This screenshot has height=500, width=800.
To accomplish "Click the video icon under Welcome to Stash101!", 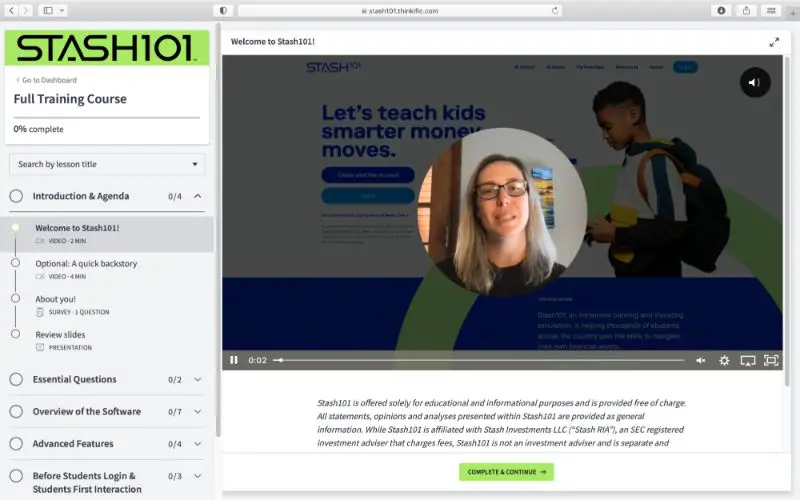I will point(40,241).
